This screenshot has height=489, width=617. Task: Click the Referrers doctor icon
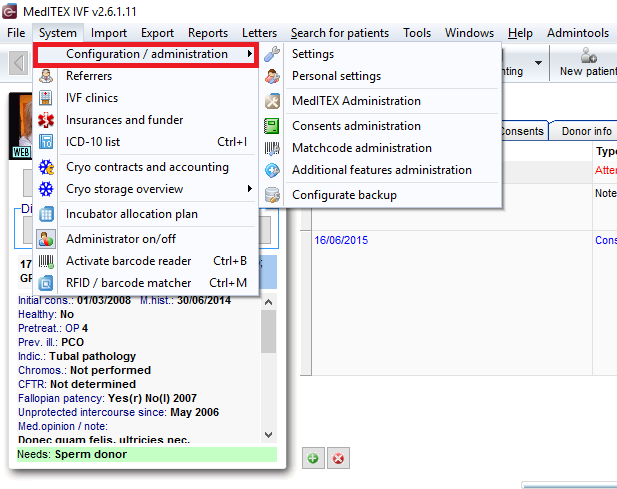coord(46,76)
